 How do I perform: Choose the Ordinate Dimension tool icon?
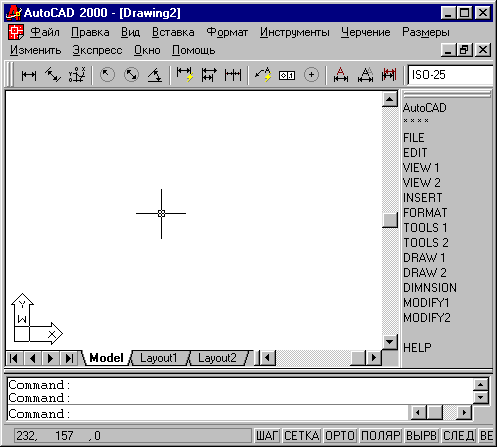pos(77,75)
